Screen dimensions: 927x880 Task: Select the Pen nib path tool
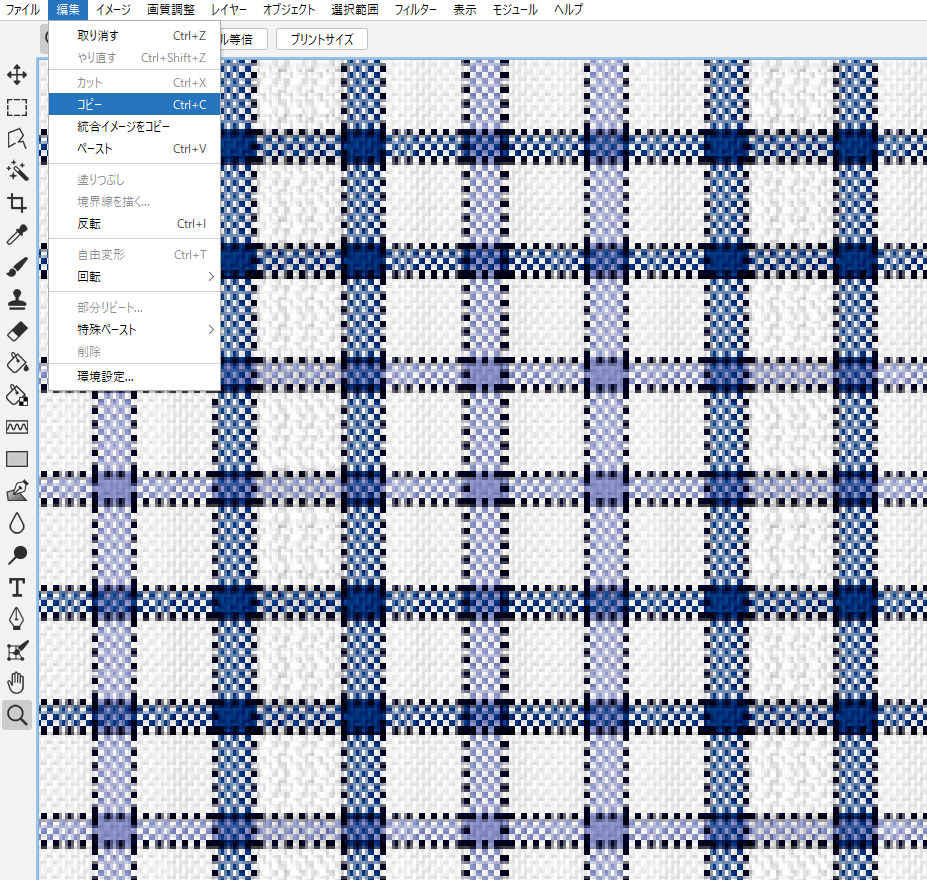point(17,619)
